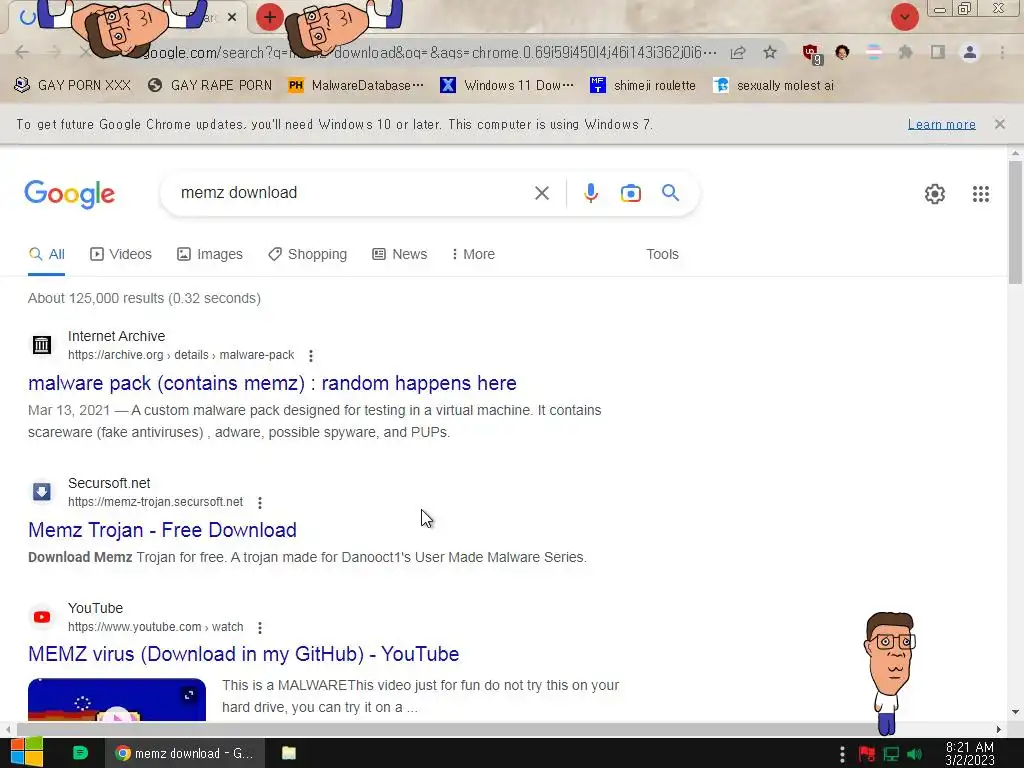The height and width of the screenshot is (768, 1024).
Task: Click the address bar URL
Action: pyautogui.click(x=431, y=52)
